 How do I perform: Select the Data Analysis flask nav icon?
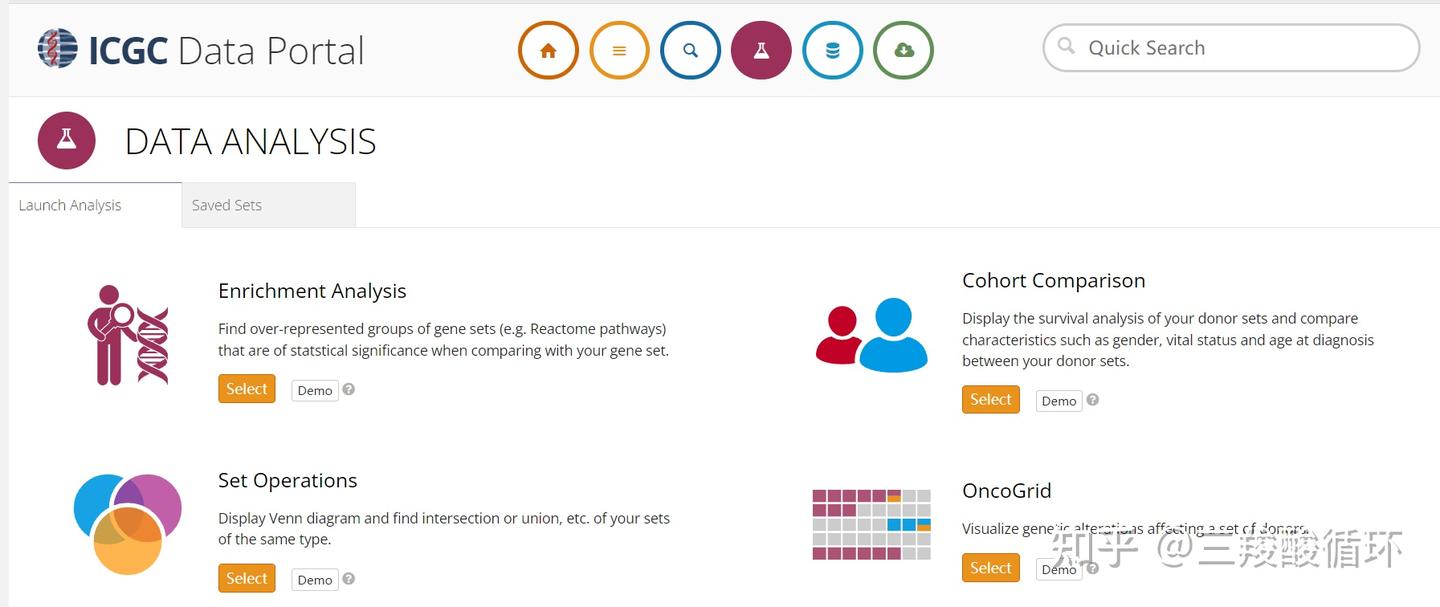point(761,51)
